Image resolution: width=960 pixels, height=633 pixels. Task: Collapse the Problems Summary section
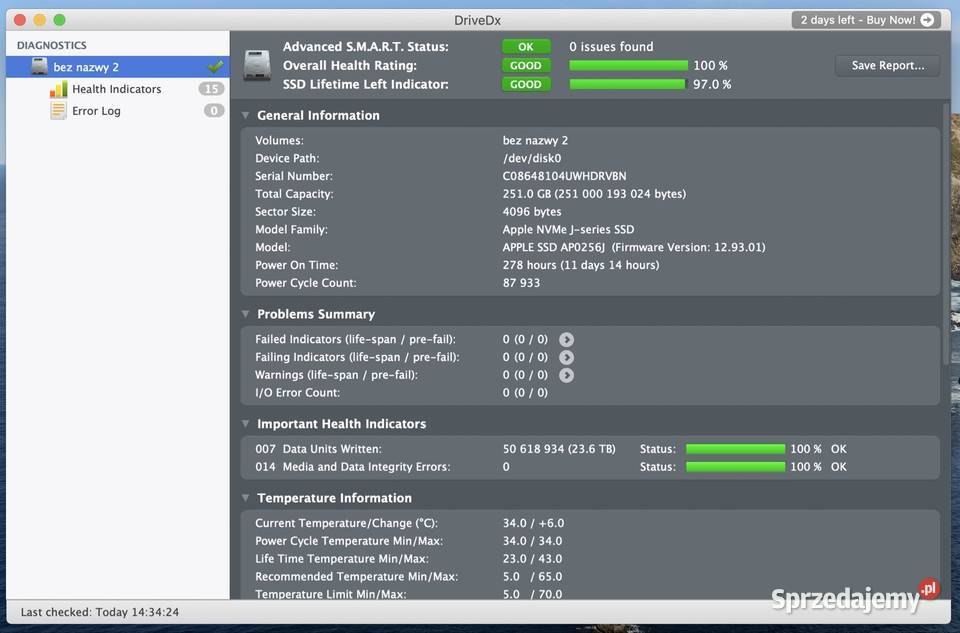pos(246,314)
